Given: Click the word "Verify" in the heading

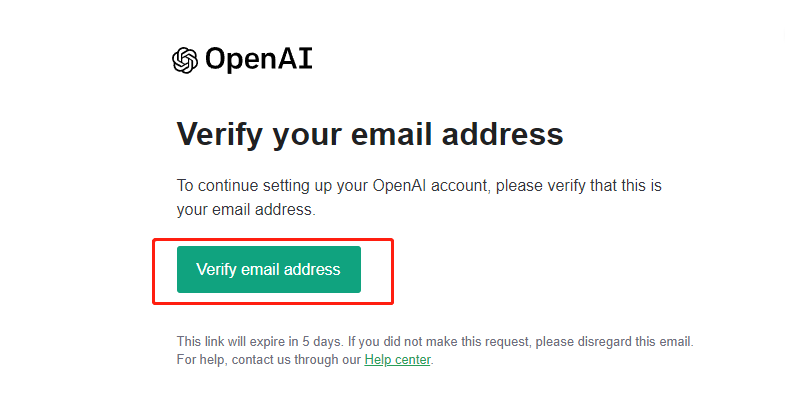Looking at the screenshot, I should point(220,134).
